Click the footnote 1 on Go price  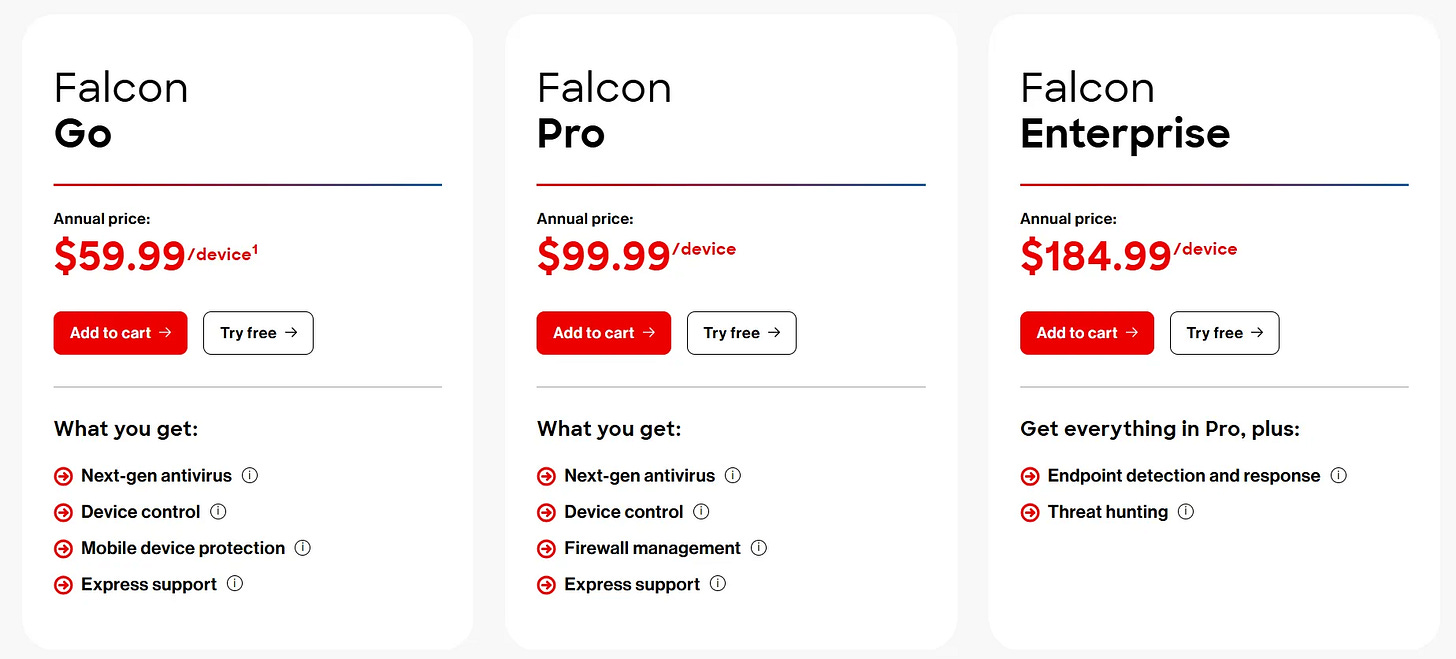point(255,250)
